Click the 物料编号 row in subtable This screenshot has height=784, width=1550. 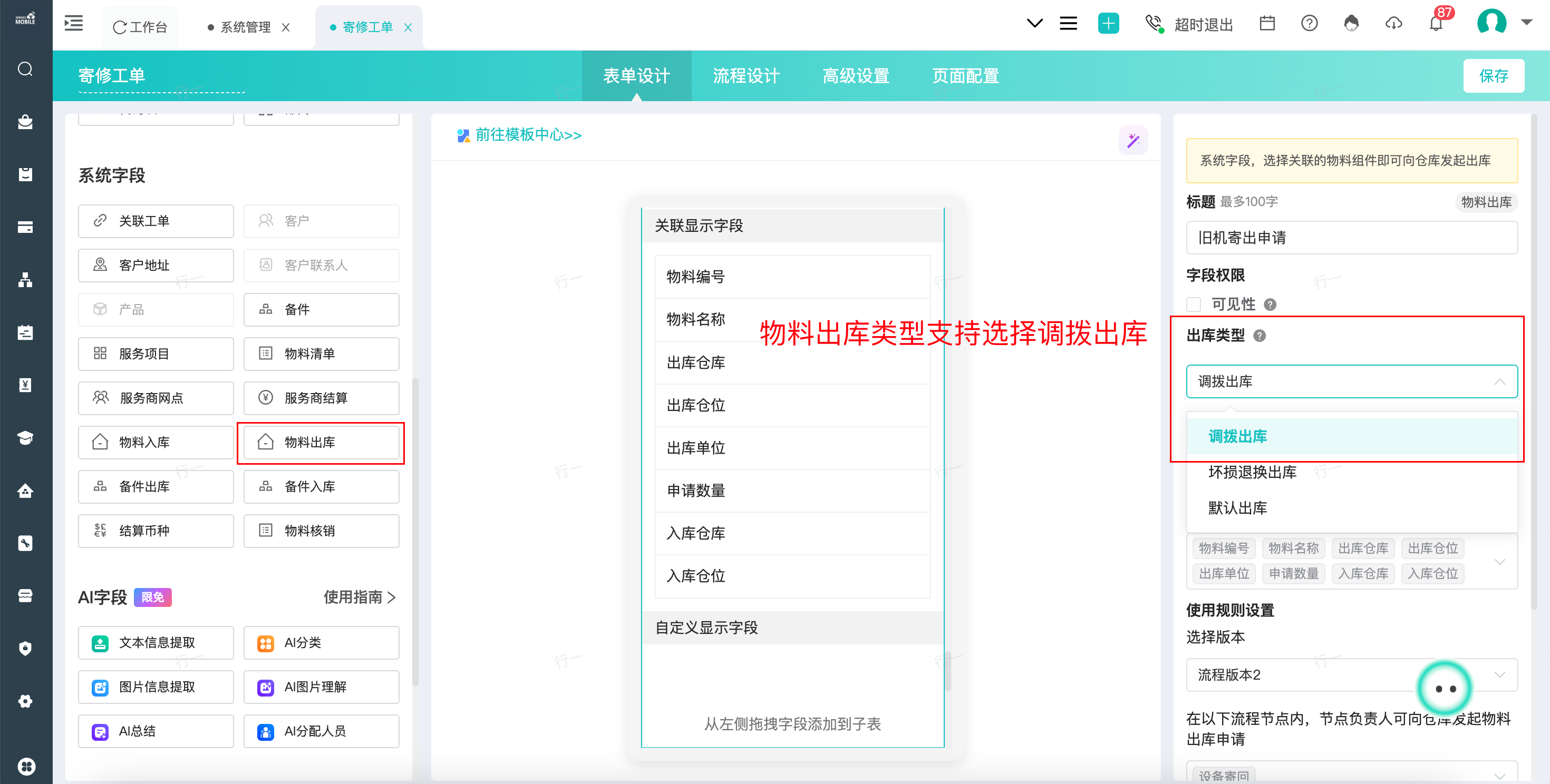792,277
